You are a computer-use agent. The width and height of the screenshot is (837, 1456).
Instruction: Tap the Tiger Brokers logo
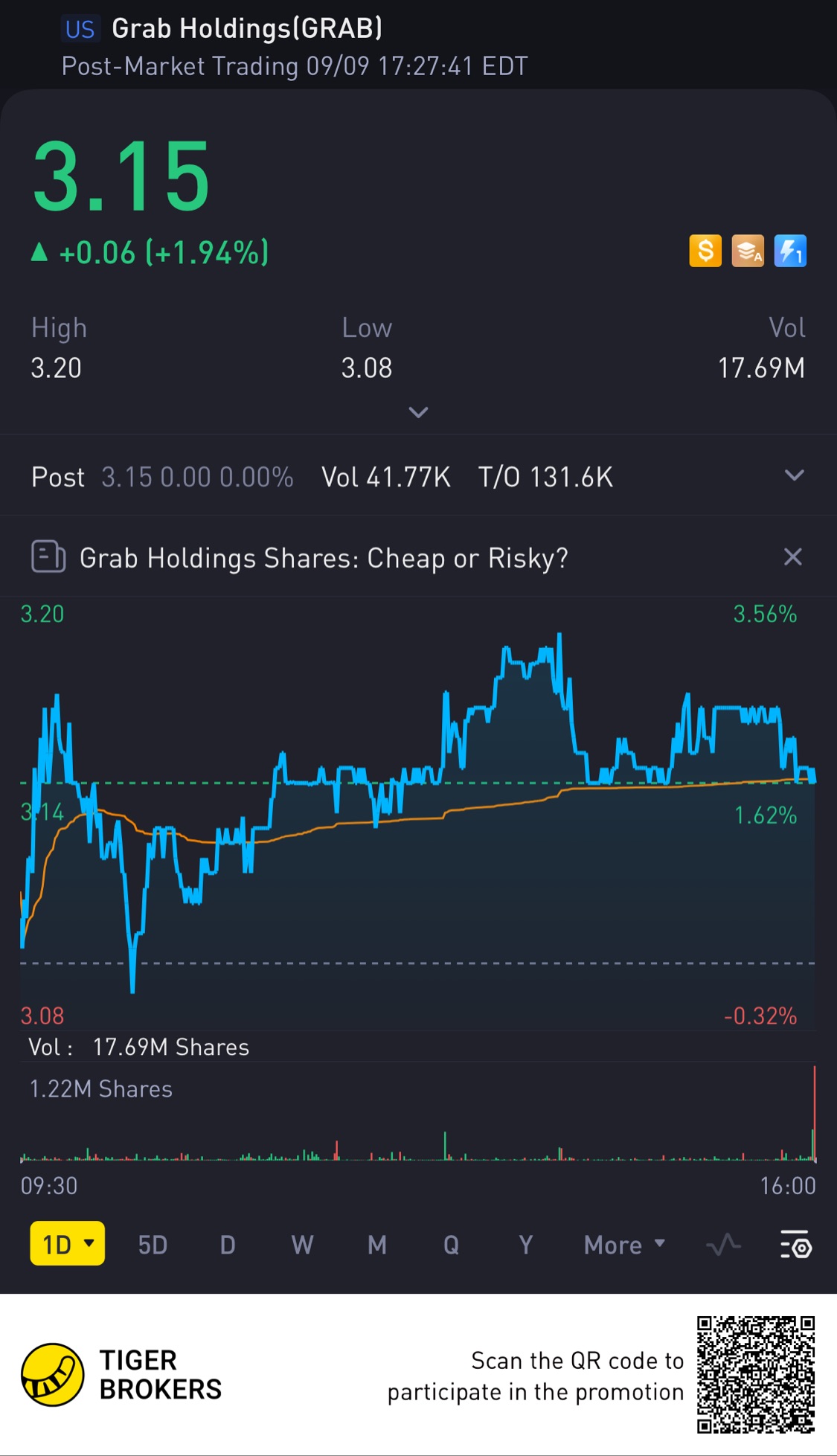pos(52,1375)
